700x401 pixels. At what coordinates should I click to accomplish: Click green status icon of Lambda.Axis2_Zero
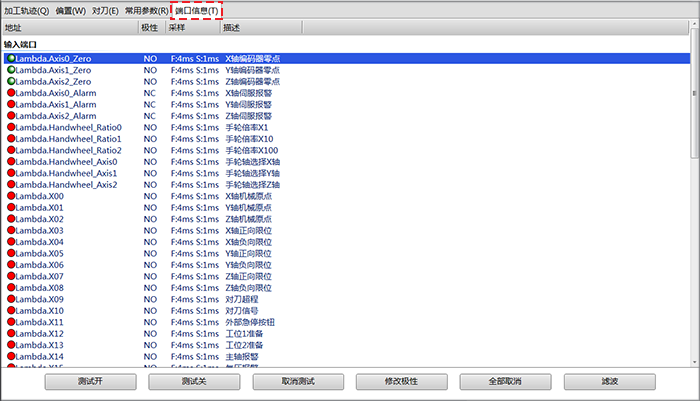[x=11, y=81]
